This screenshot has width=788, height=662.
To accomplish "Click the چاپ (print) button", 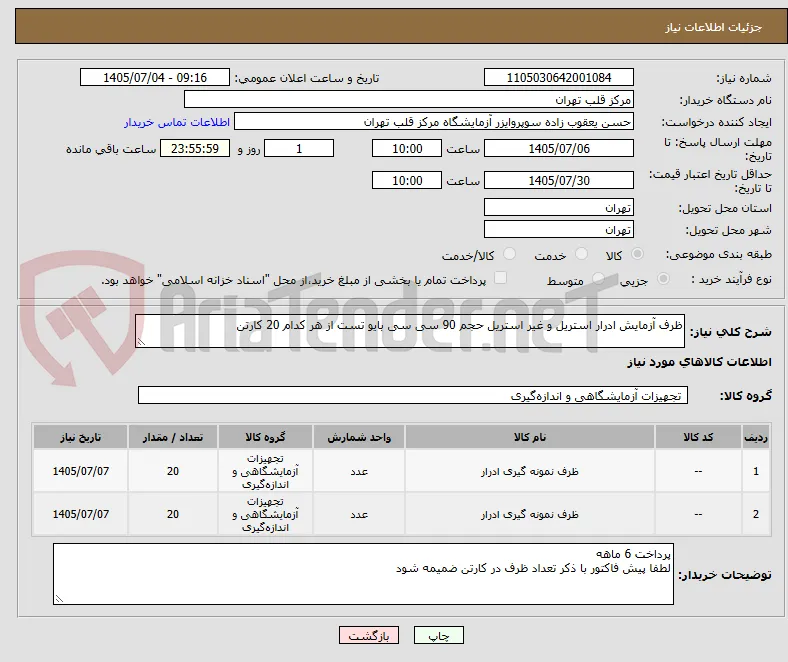I will [x=438, y=635].
